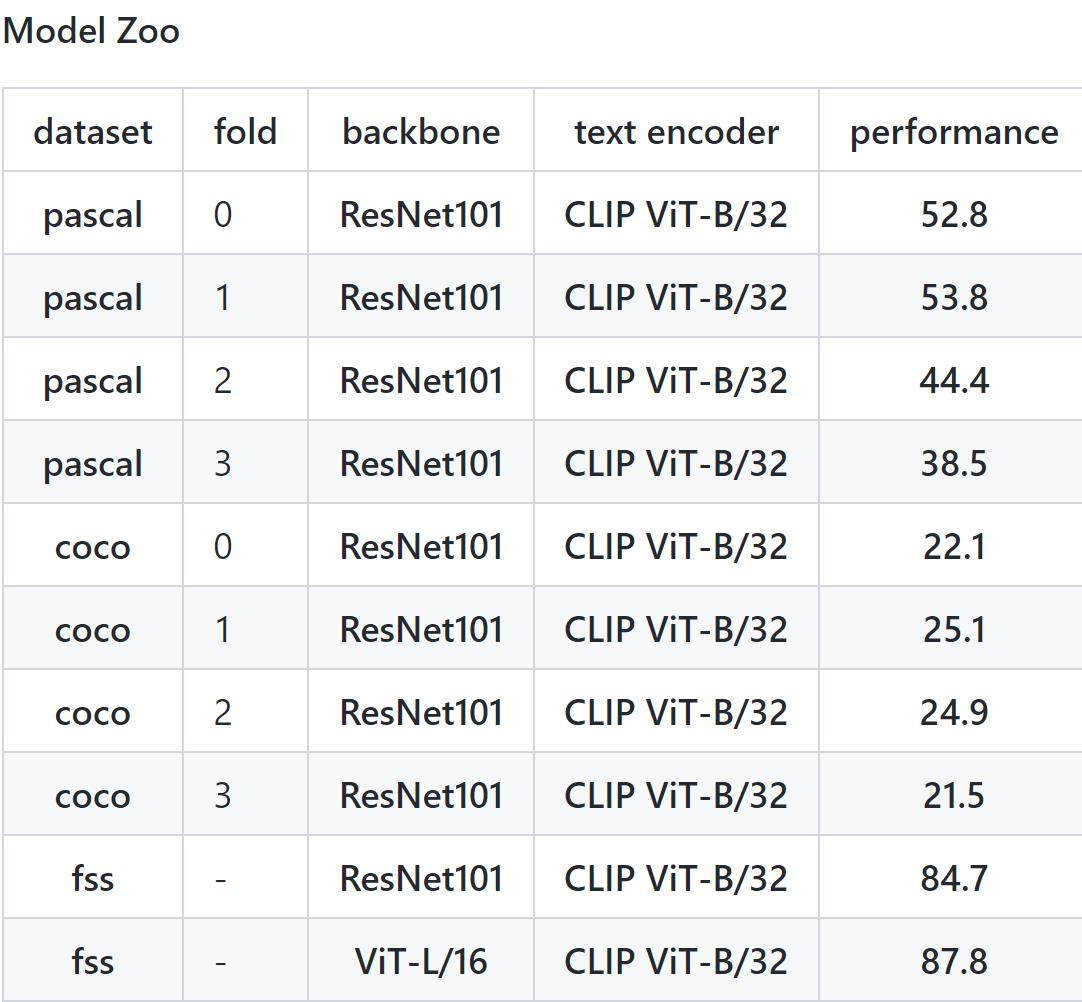This screenshot has height=1002, width=1082.
Task: Select the ViT-L/16 backbone cell
Action: click(x=421, y=962)
